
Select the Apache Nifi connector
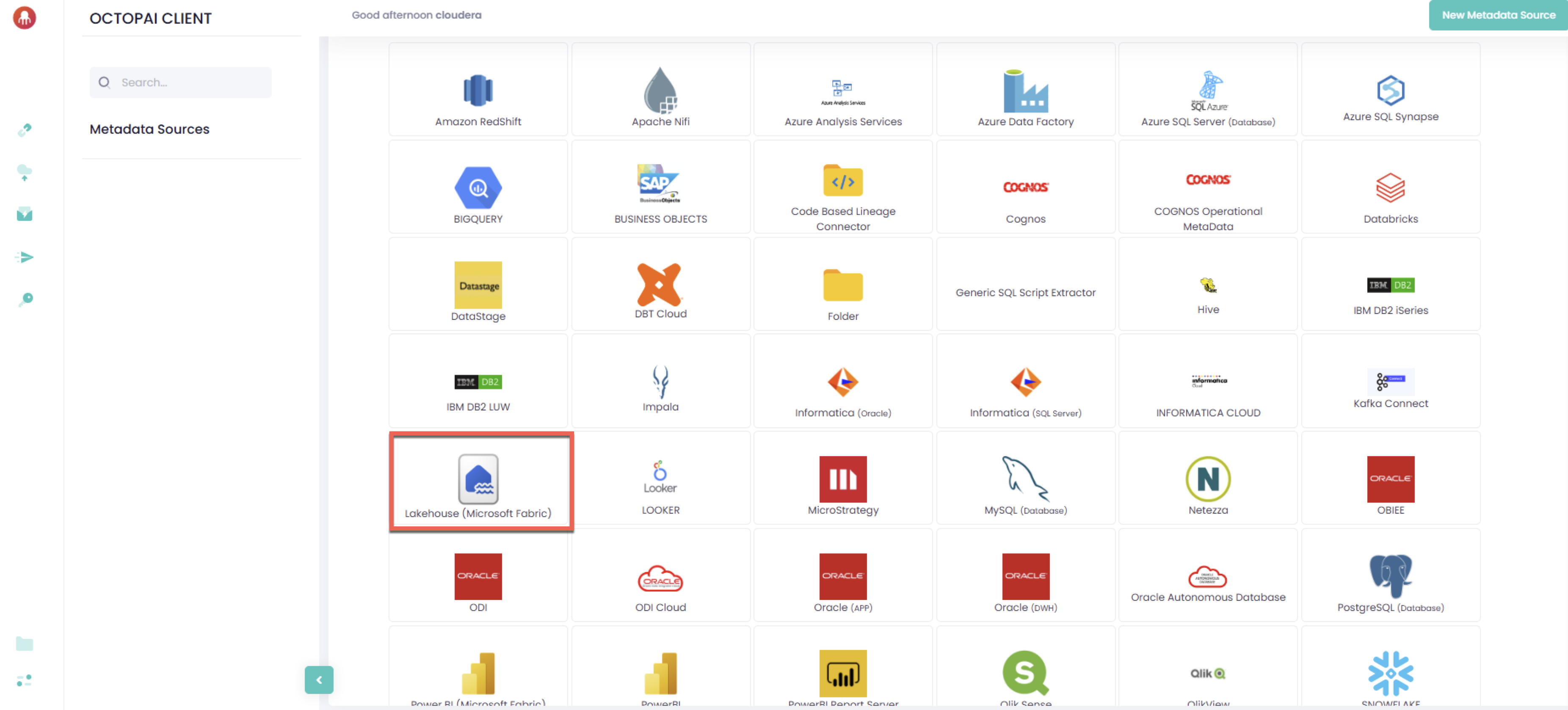(x=660, y=89)
